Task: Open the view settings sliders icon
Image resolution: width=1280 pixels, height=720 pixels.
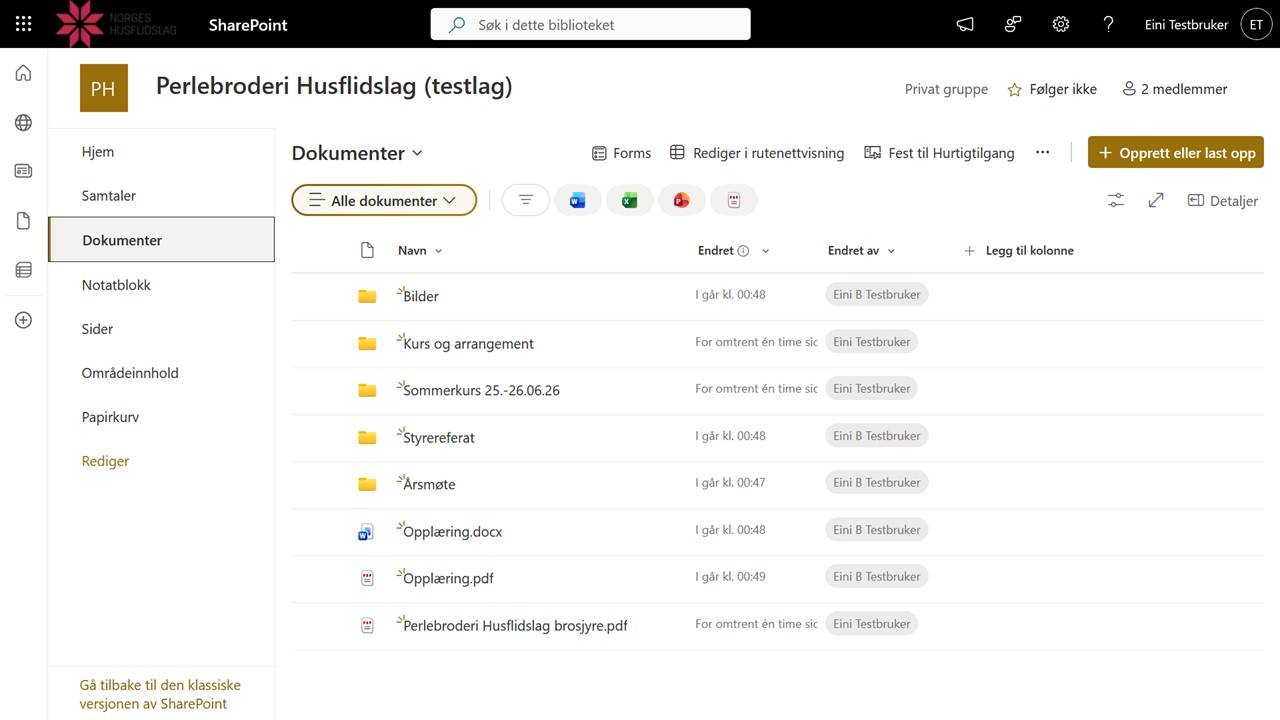Action: (1116, 200)
